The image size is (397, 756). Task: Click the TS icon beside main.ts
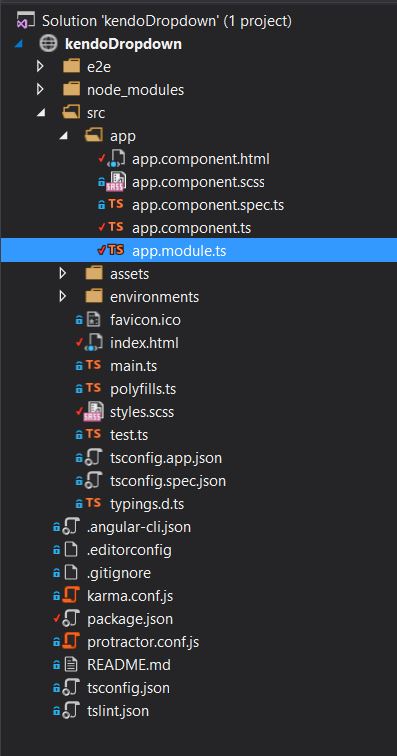(x=94, y=365)
